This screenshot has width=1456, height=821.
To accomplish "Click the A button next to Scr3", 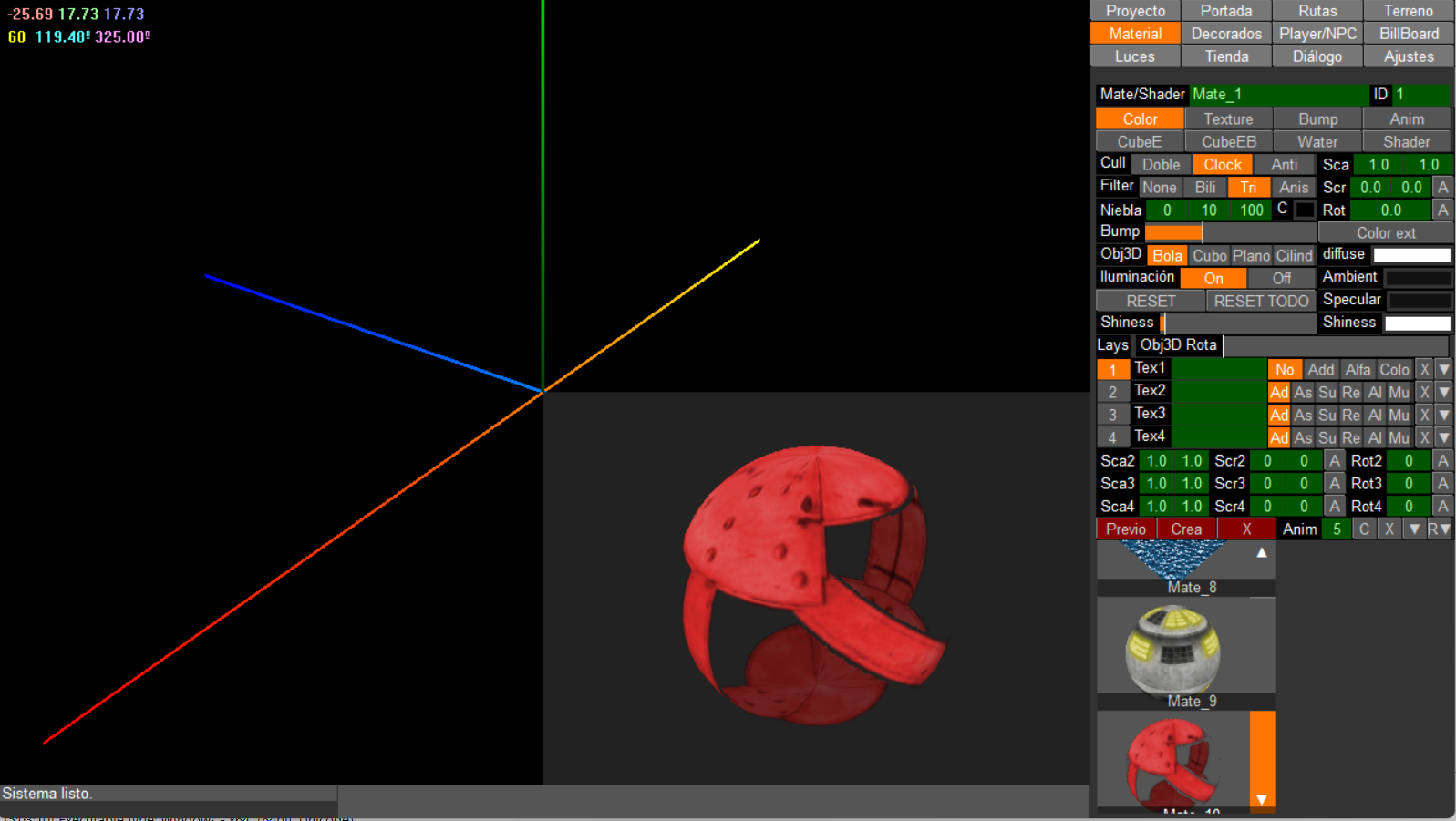I will pyautogui.click(x=1334, y=483).
